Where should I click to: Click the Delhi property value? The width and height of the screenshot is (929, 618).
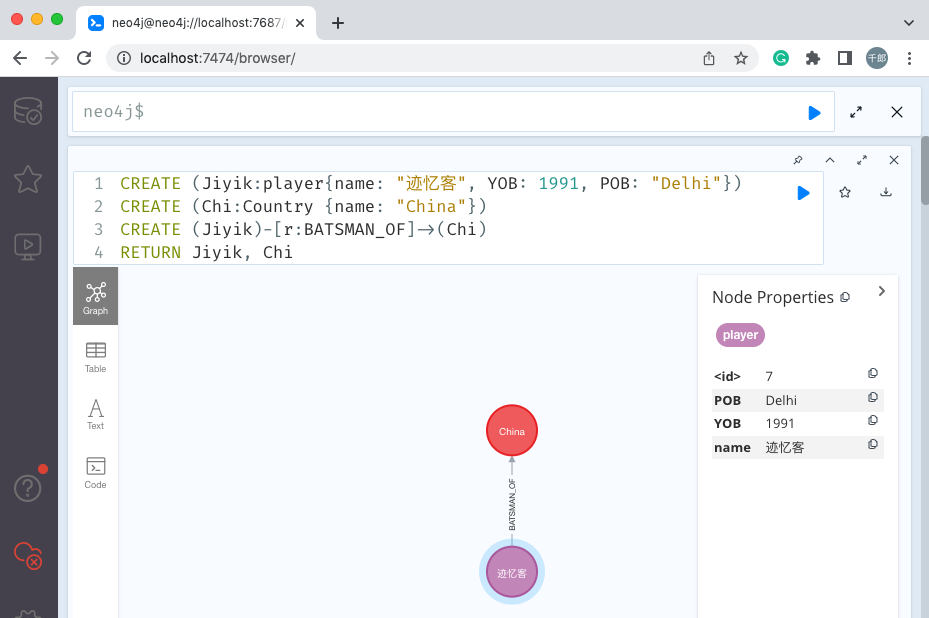(x=781, y=401)
